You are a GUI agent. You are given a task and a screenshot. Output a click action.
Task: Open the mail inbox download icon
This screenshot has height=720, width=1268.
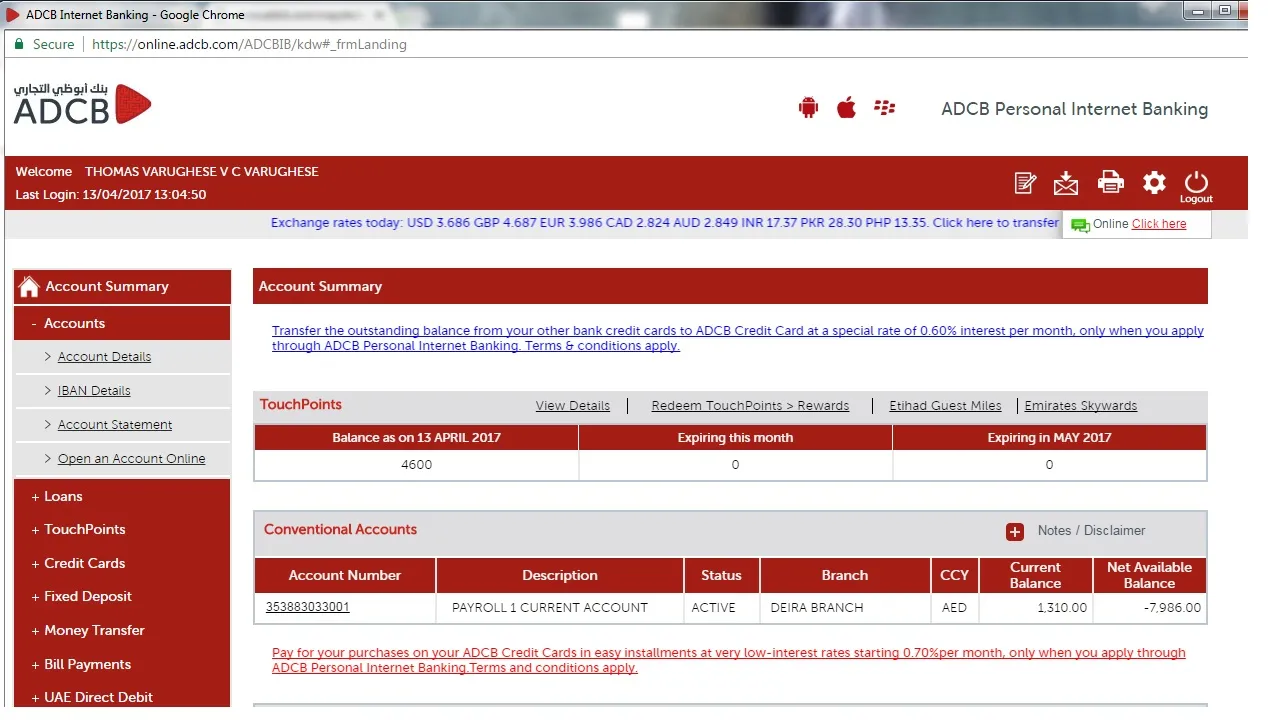[1066, 183]
